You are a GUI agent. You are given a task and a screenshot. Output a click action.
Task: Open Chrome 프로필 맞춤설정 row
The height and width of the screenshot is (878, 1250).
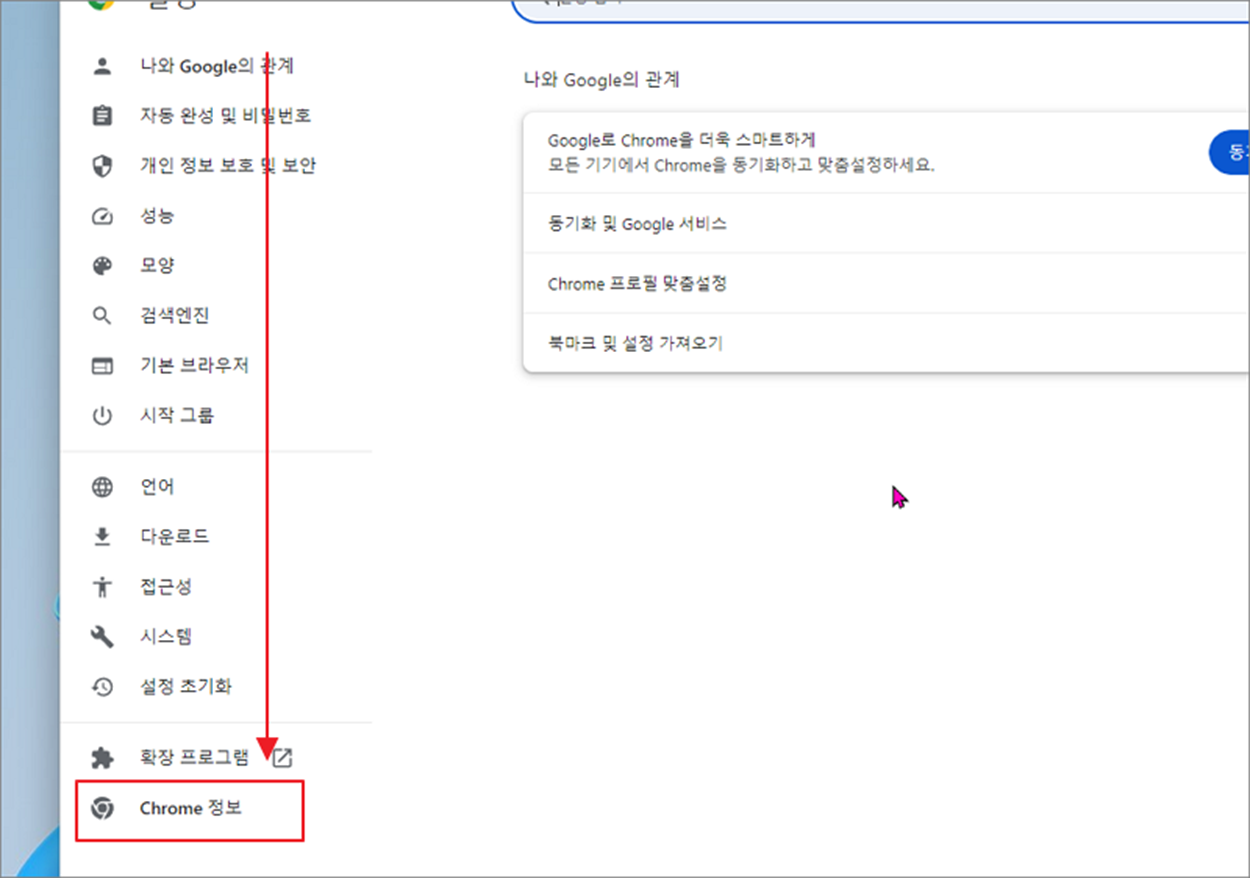coord(886,284)
